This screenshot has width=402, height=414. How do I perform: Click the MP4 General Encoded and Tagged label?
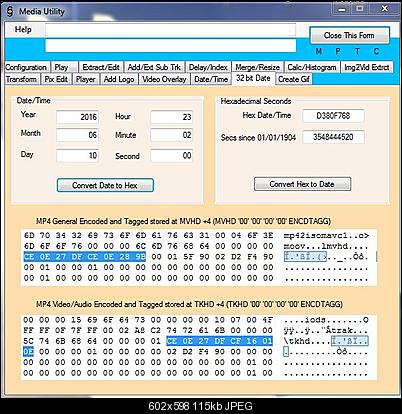tap(183, 221)
